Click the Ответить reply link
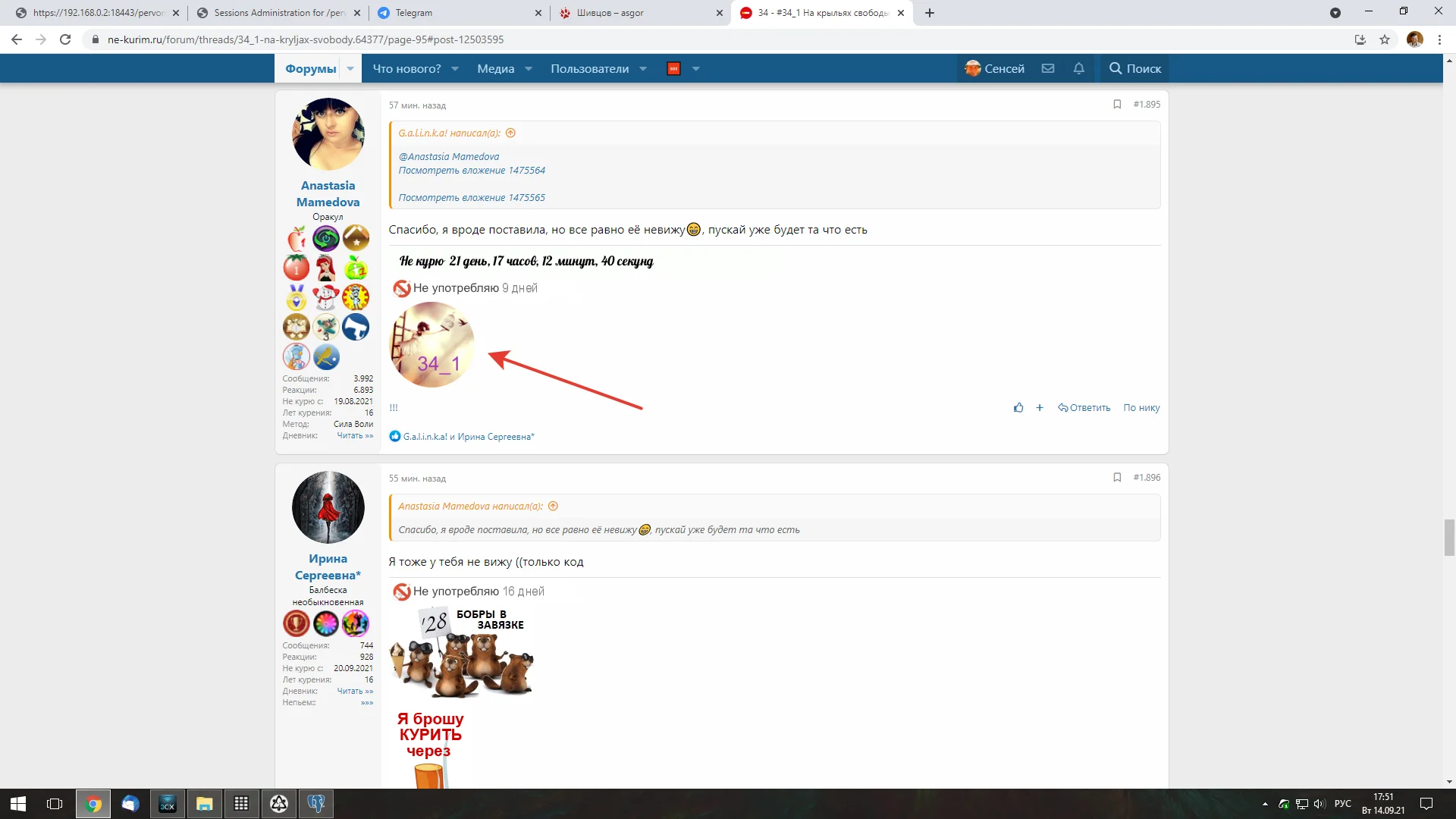Screen dimensions: 1456x819 [1084, 408]
